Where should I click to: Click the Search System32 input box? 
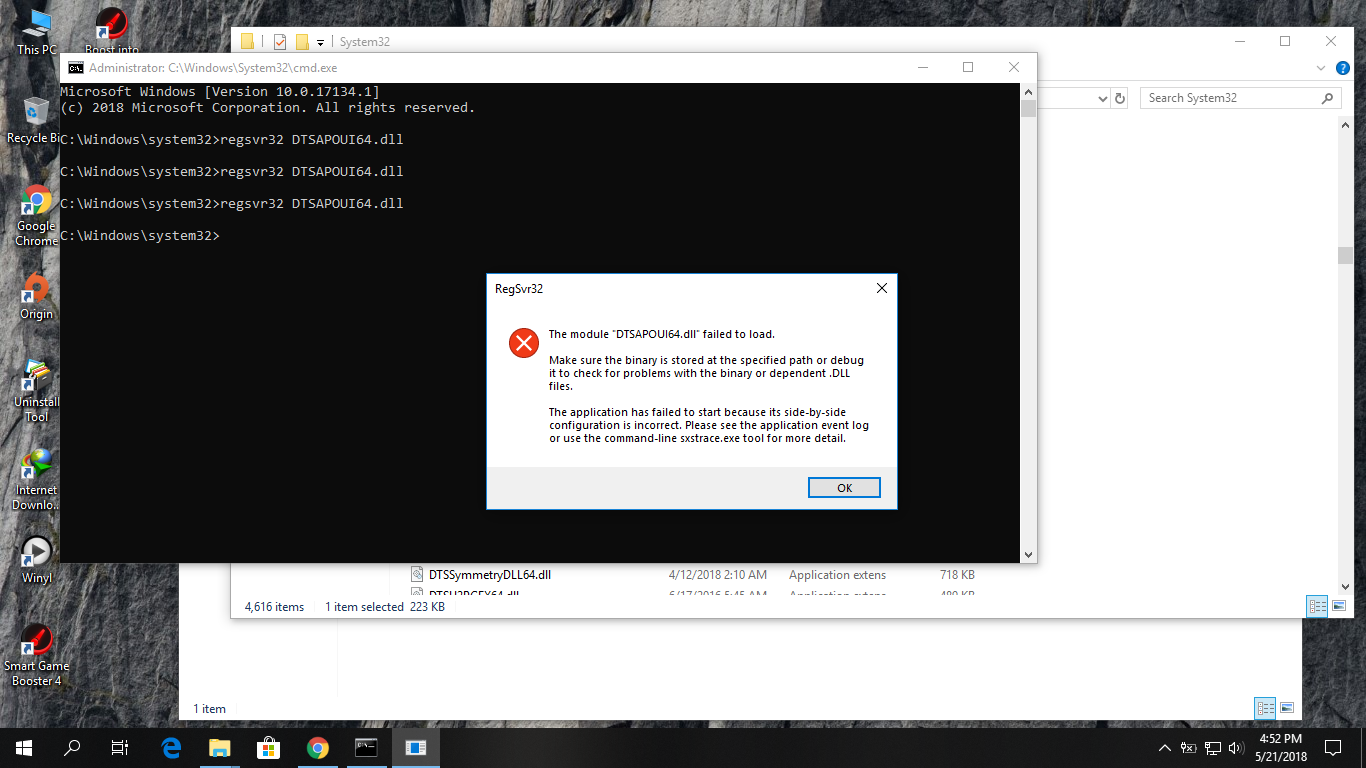tap(1240, 98)
